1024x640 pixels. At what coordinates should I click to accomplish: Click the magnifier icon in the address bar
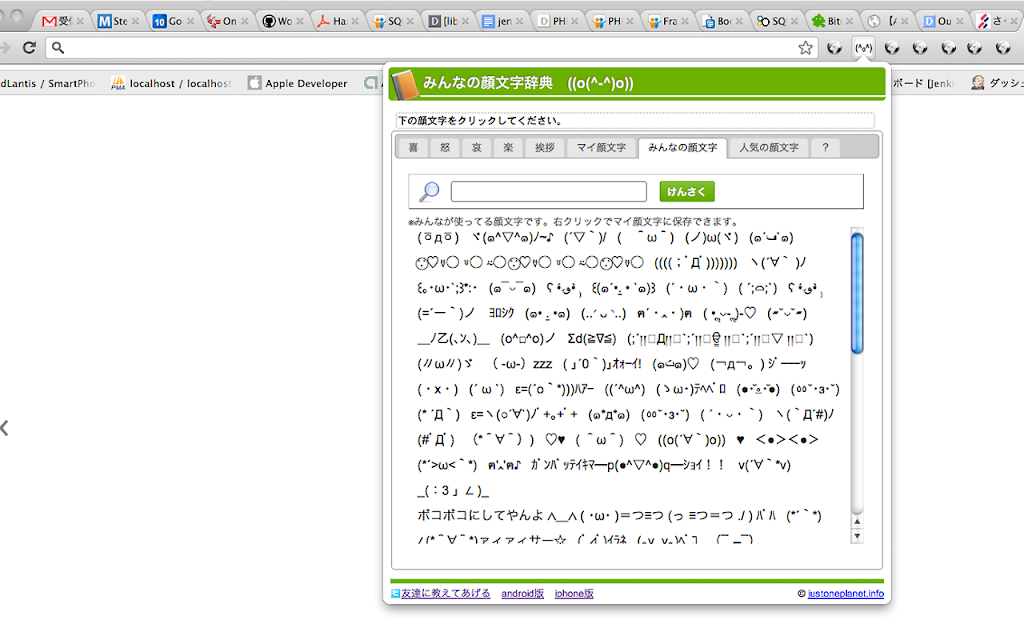pyautogui.click(x=58, y=48)
